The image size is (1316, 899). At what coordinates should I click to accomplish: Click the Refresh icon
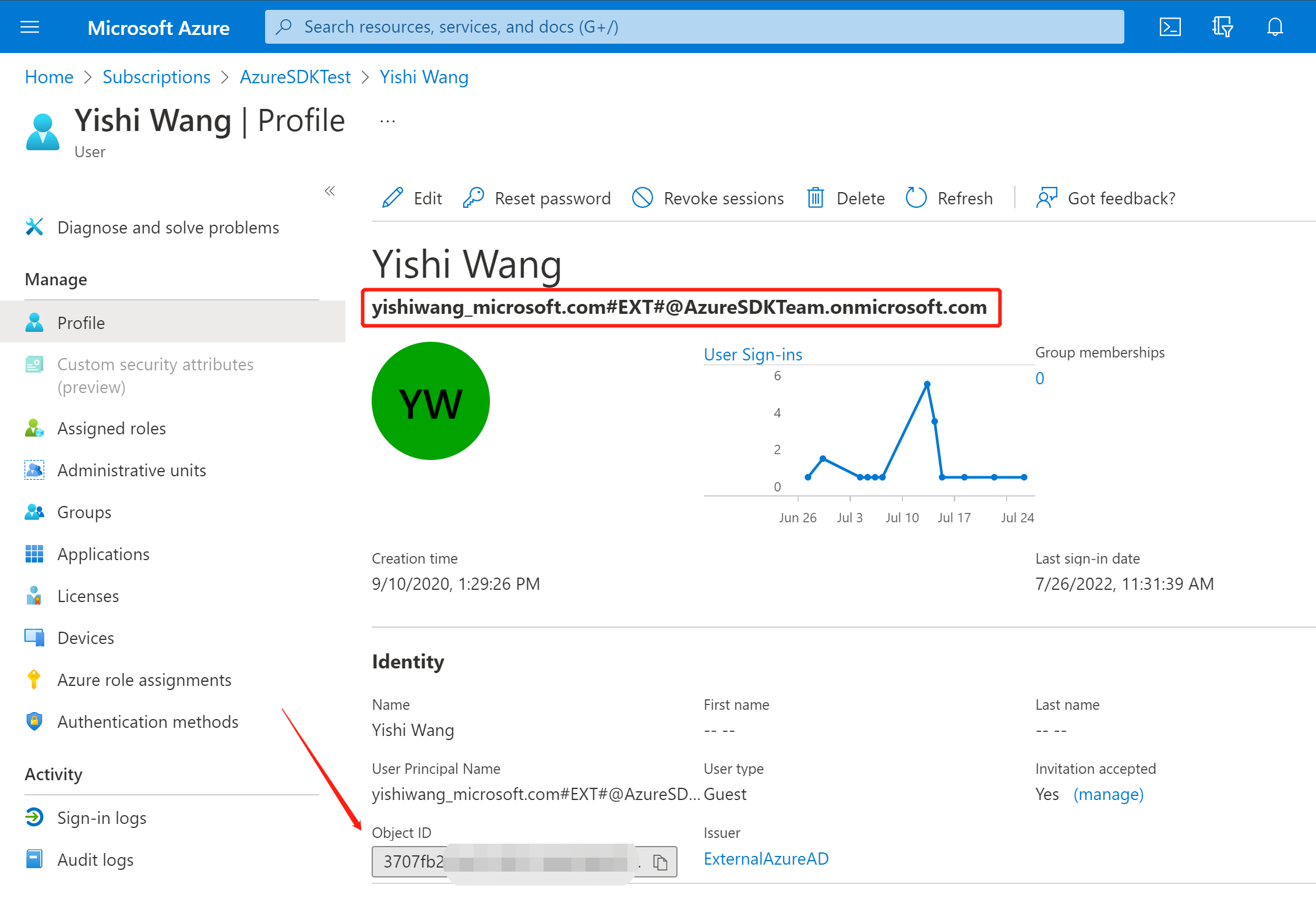coord(916,198)
